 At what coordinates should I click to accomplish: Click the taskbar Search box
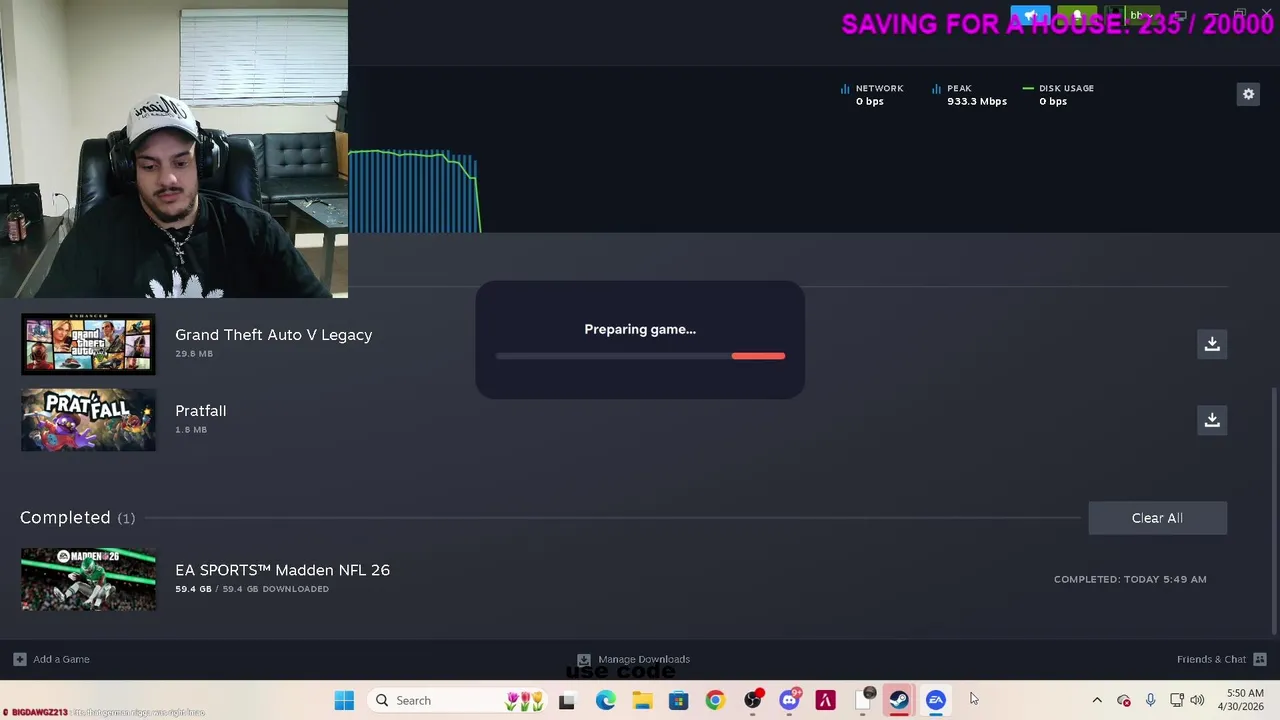click(x=457, y=701)
